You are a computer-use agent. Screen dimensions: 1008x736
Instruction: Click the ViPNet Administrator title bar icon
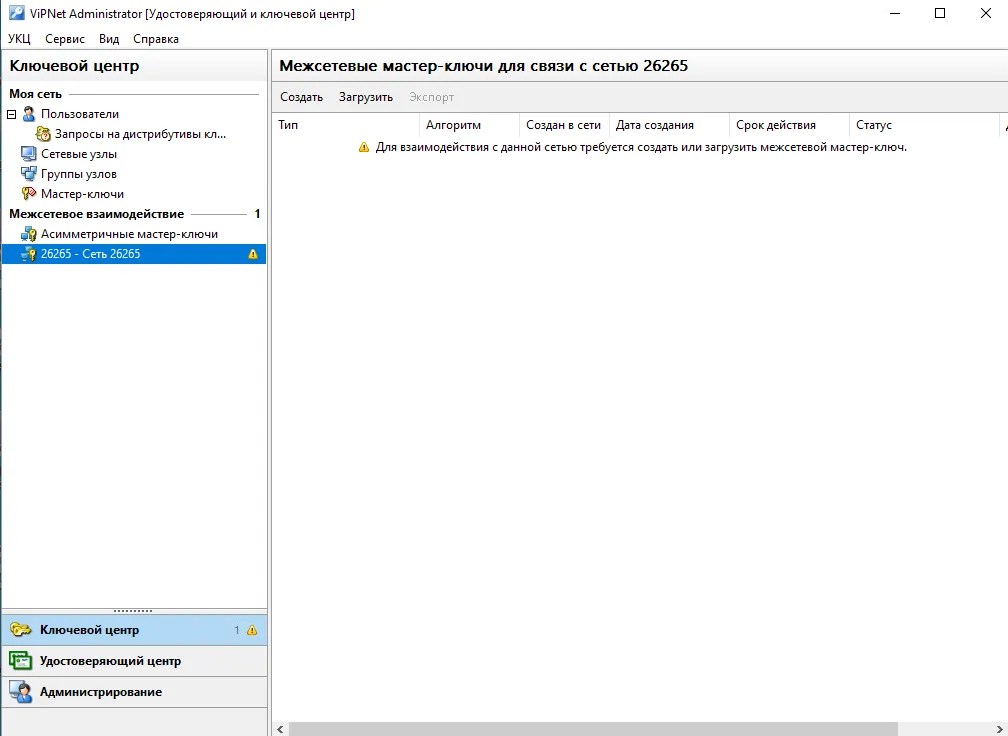tap(17, 13)
